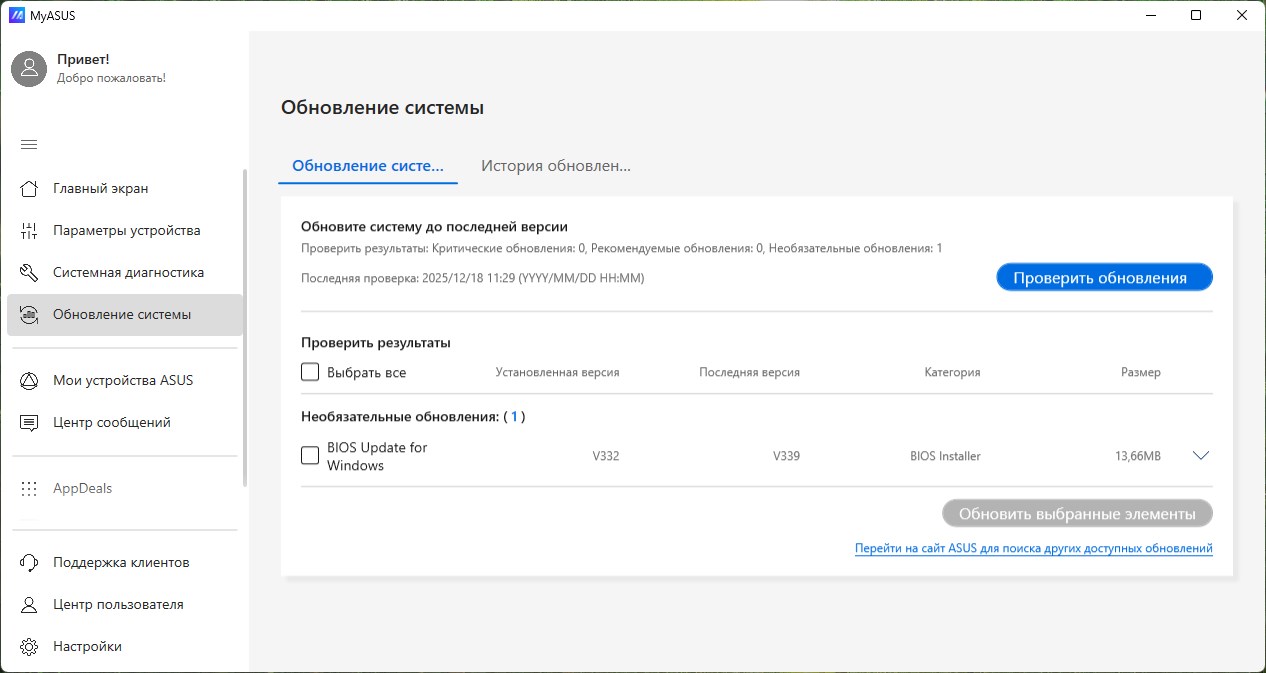Open Параметры устройства menu item
Viewport: 1266px width, 673px height.
point(125,230)
